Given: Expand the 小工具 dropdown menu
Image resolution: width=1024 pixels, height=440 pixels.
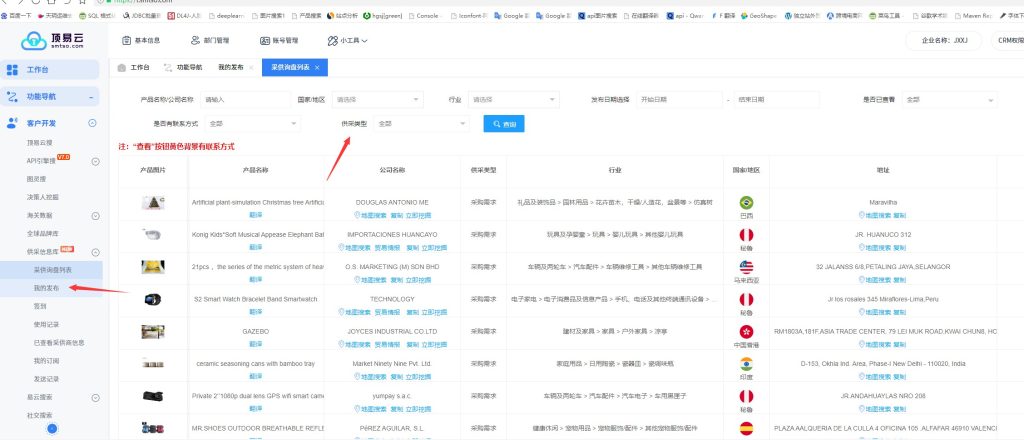Looking at the screenshot, I should point(347,40).
